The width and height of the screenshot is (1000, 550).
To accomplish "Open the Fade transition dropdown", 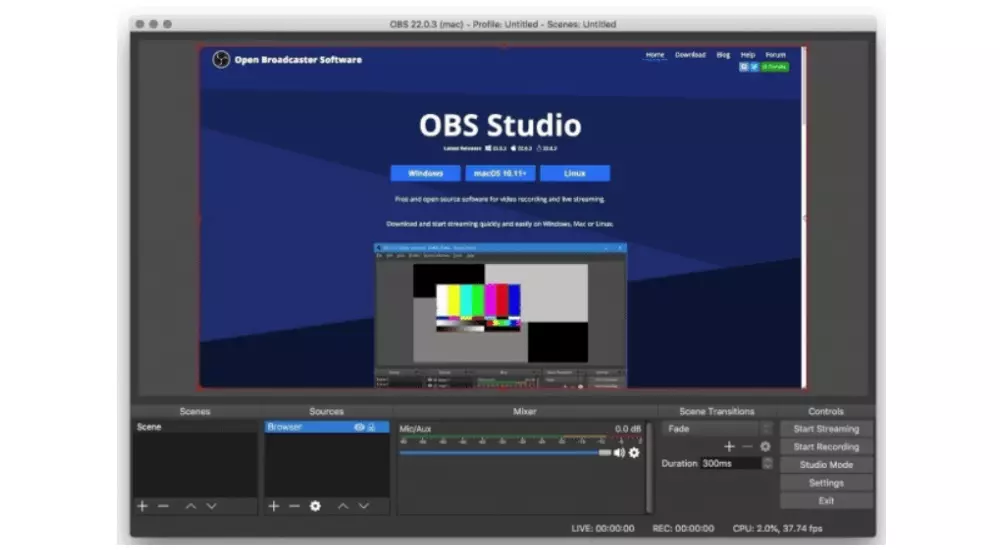I will click(717, 429).
